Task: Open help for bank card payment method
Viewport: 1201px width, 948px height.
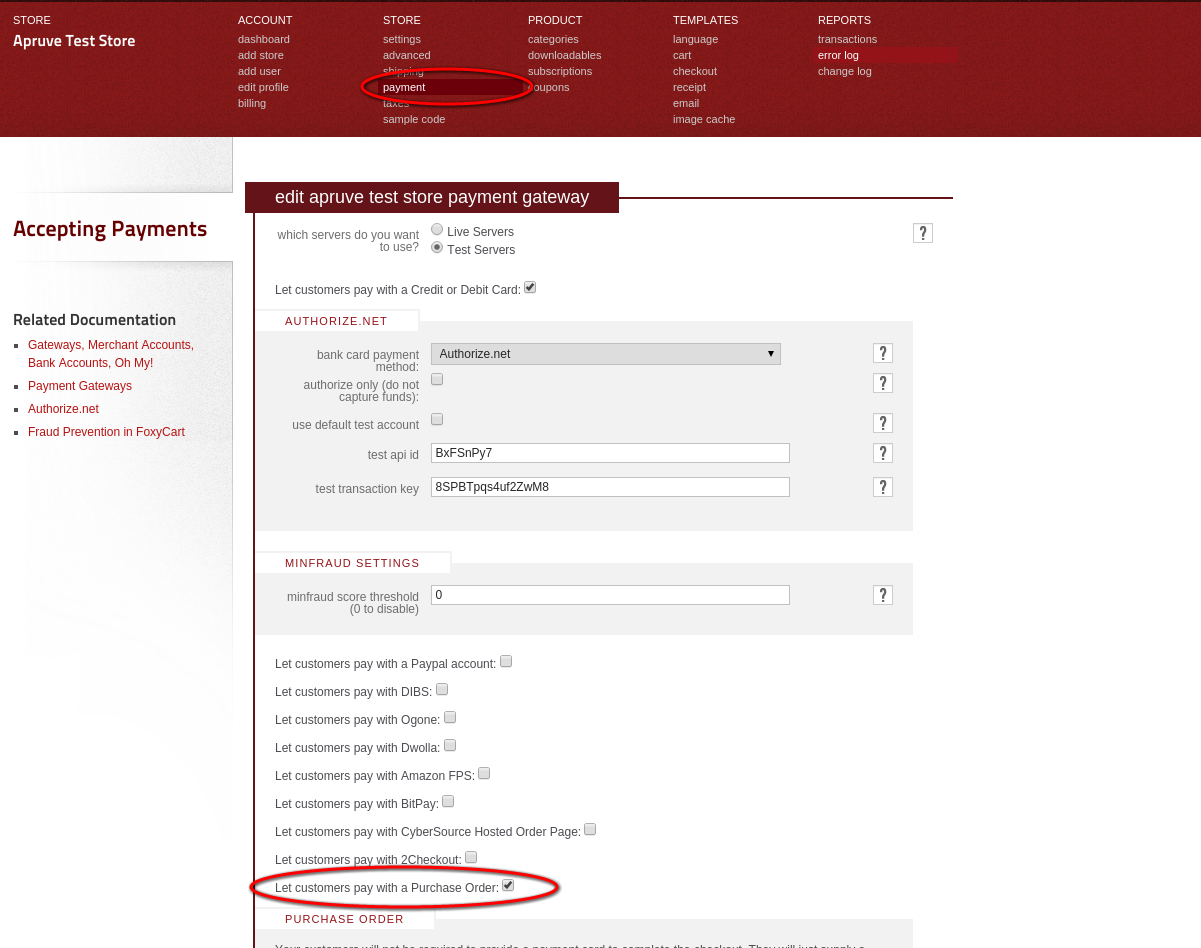Action: pyautogui.click(x=882, y=353)
